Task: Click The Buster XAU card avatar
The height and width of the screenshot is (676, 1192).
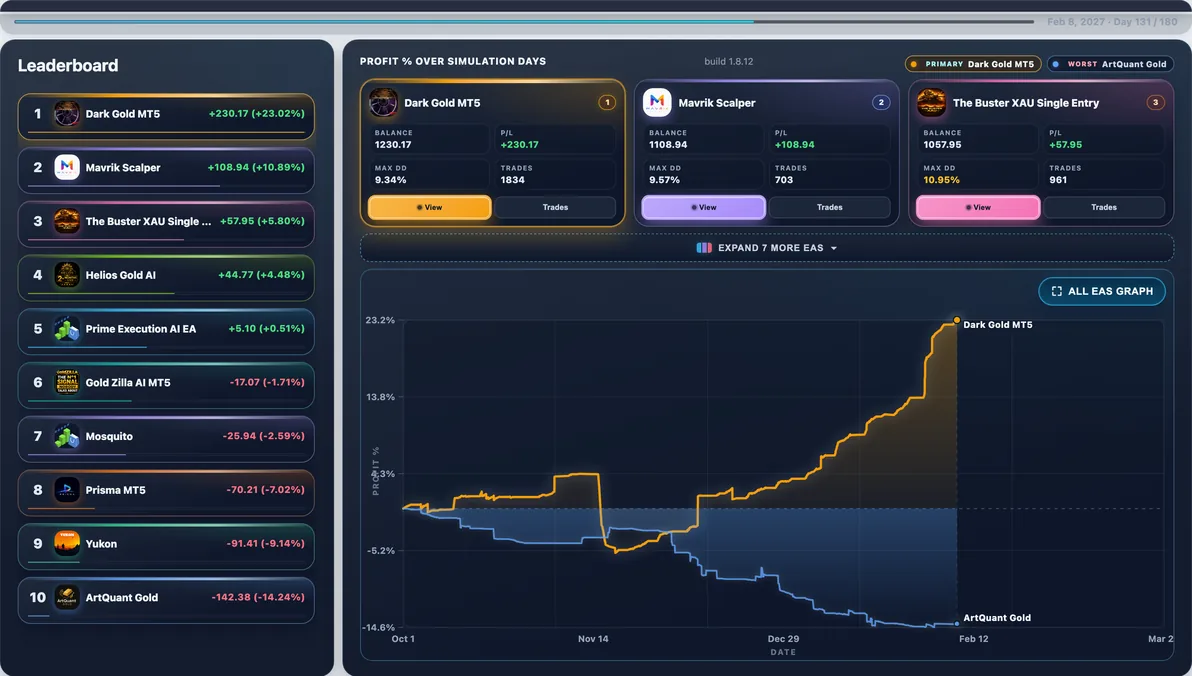Action: click(x=931, y=103)
